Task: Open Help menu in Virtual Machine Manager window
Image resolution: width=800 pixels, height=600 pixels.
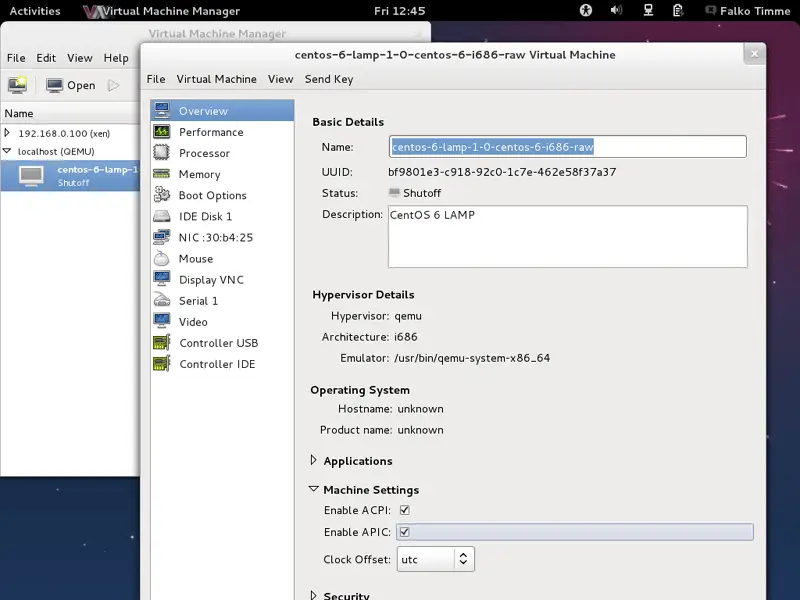Action: pos(116,58)
